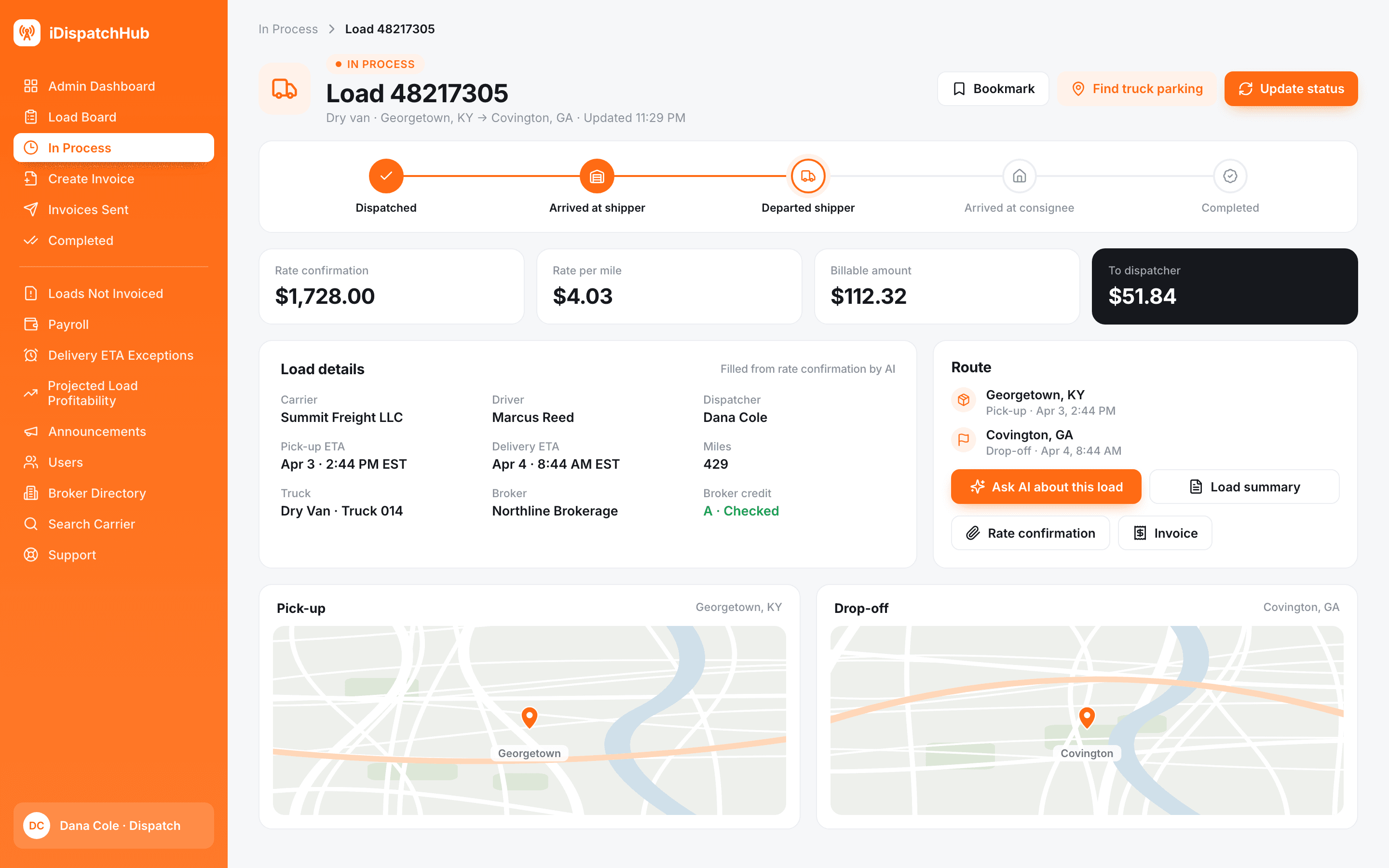Click the To dispatcher $51.84 card
Image resolution: width=1389 pixels, height=868 pixels.
(1225, 286)
